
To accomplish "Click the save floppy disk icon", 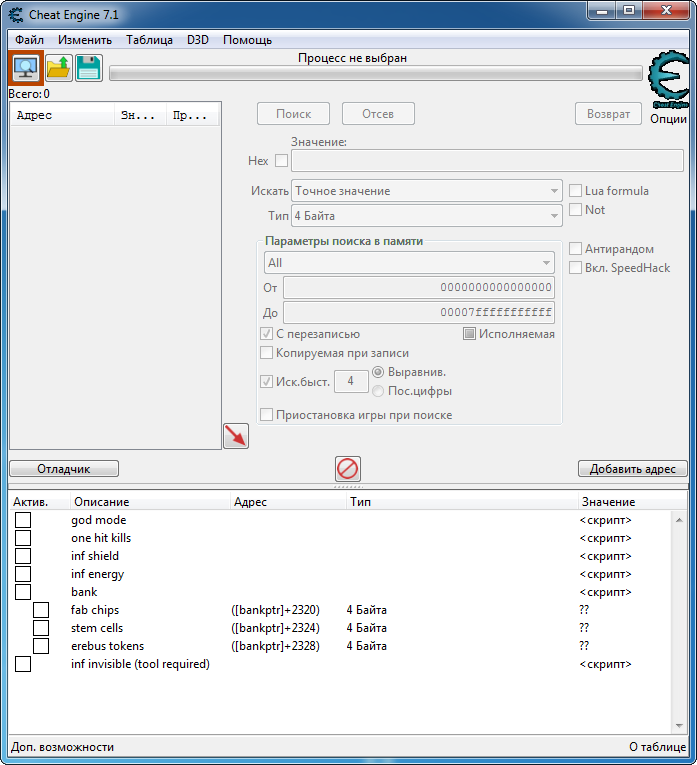I will (89, 68).
